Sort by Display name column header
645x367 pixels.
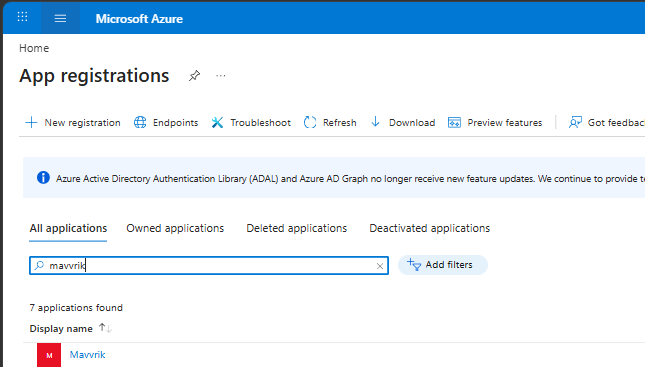(70, 329)
